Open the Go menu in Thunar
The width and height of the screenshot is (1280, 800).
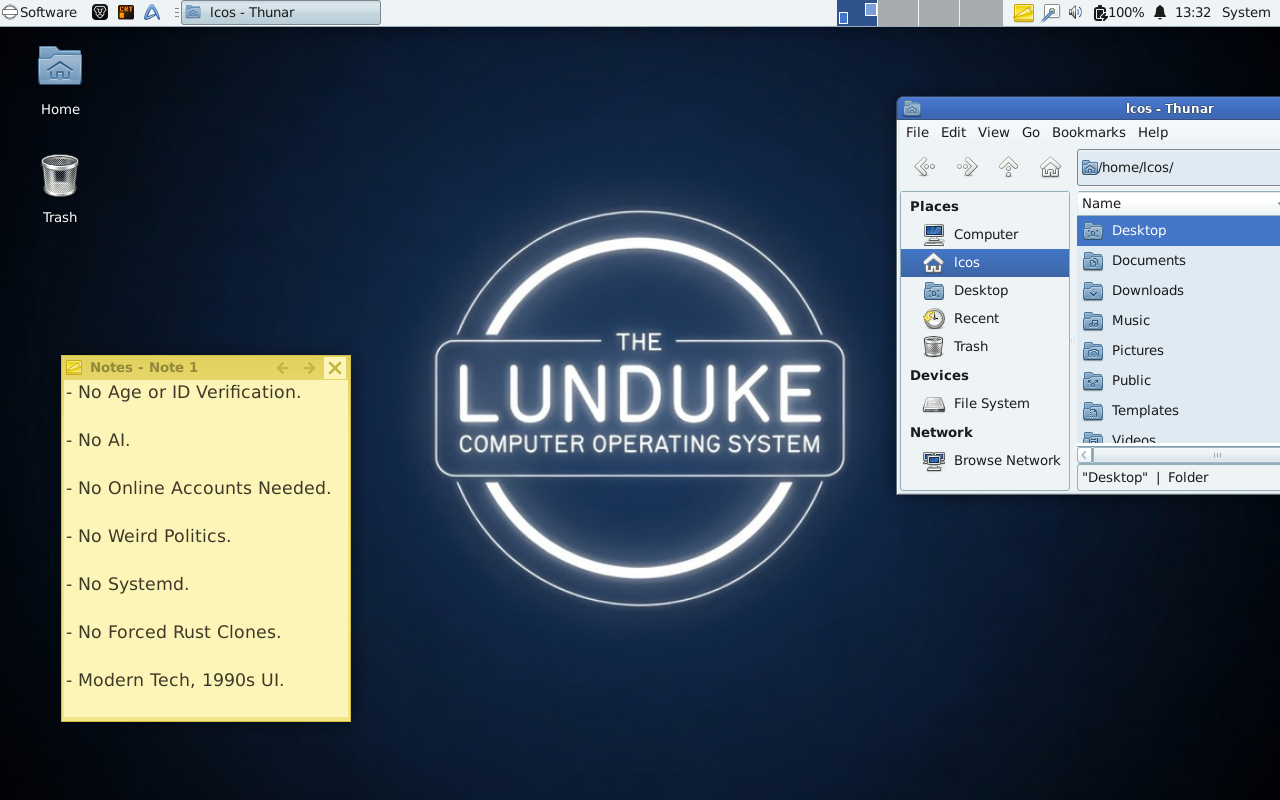(x=1031, y=132)
